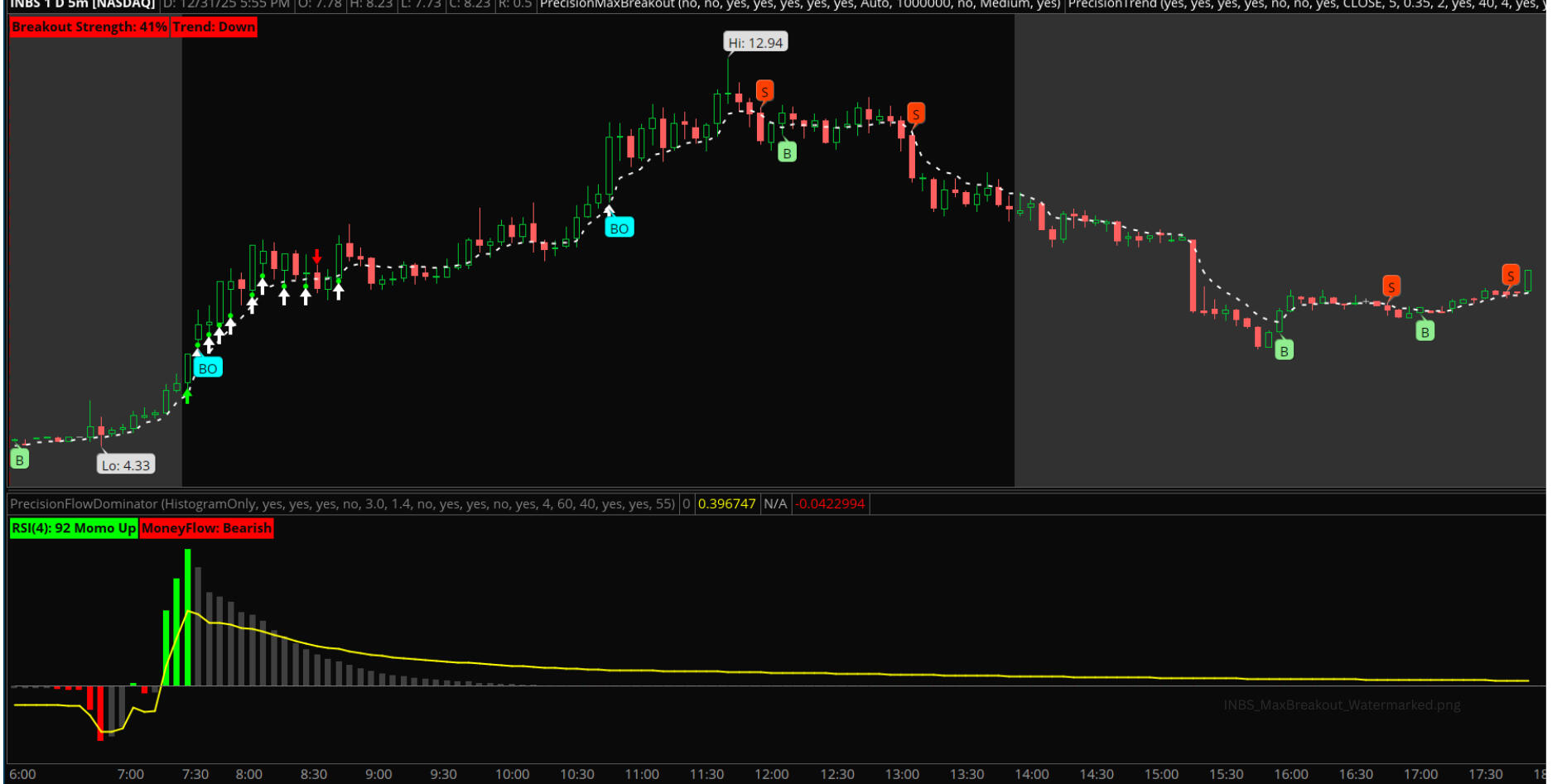The height and width of the screenshot is (784, 1562).
Task: Click the yellow 0.396747 study value
Action: (x=726, y=504)
